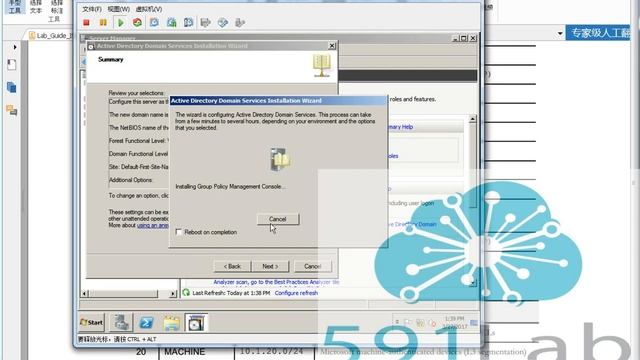The height and width of the screenshot is (360, 640).
Task: Click the Back button in wizard
Action: pyautogui.click(x=232, y=267)
